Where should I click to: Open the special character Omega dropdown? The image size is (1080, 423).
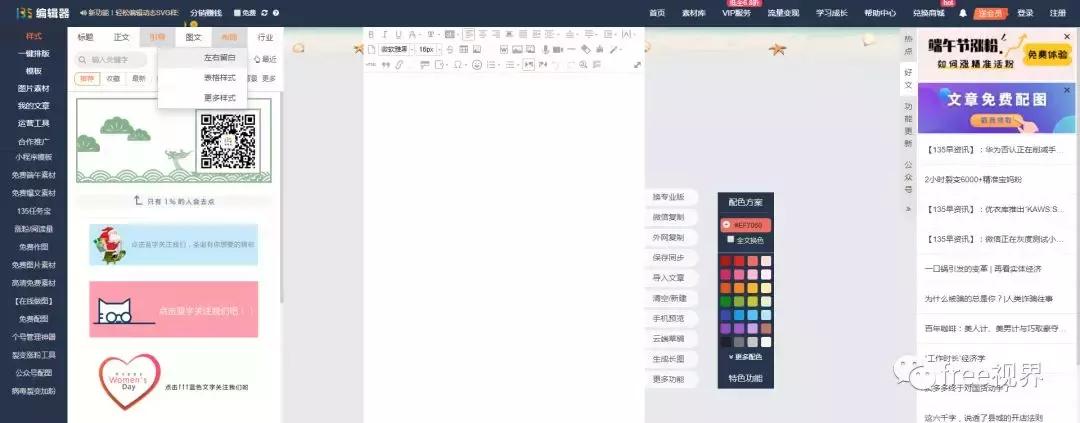[466, 64]
